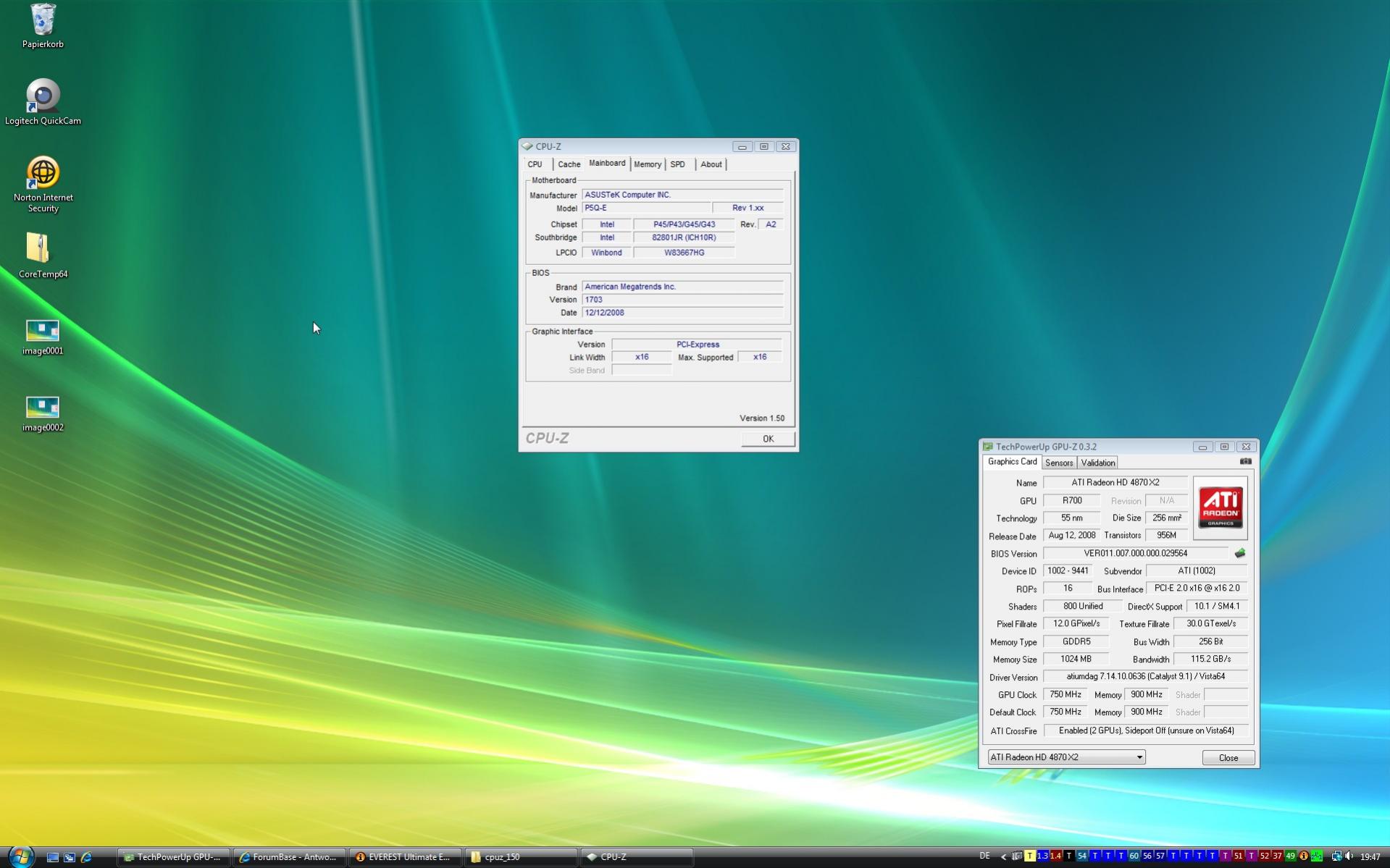Viewport: 1390px width, 868px height.
Task: Open the Sensors tab in GPU-Z
Action: tap(1058, 463)
